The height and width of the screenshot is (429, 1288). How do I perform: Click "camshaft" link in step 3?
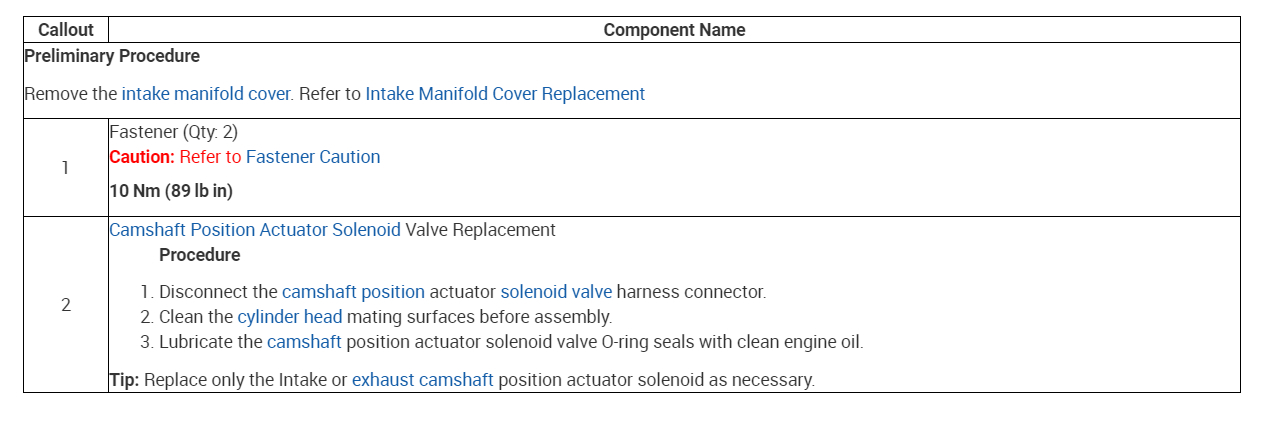304,342
